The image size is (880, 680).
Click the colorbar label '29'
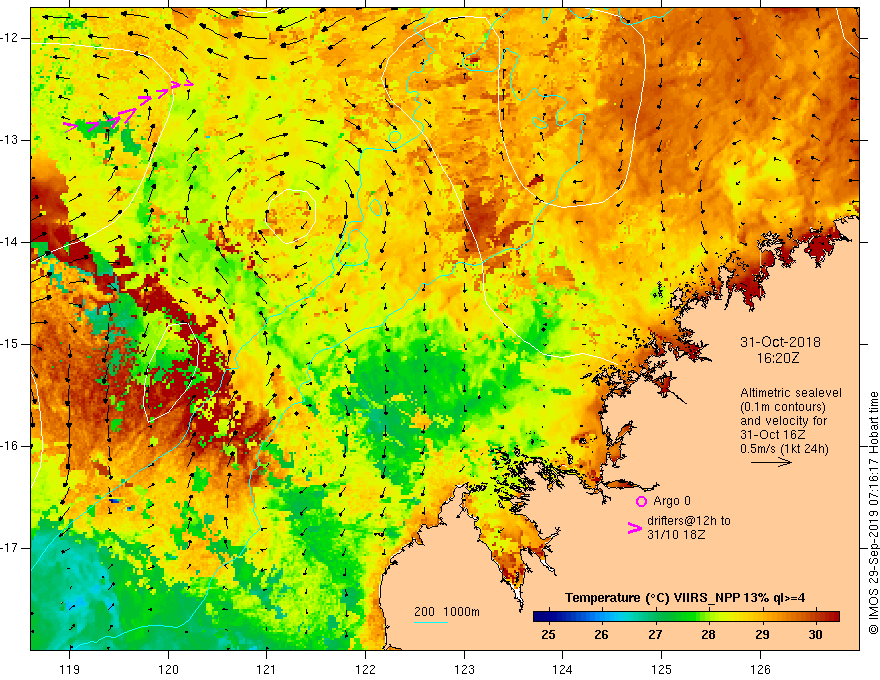pyautogui.click(x=762, y=635)
